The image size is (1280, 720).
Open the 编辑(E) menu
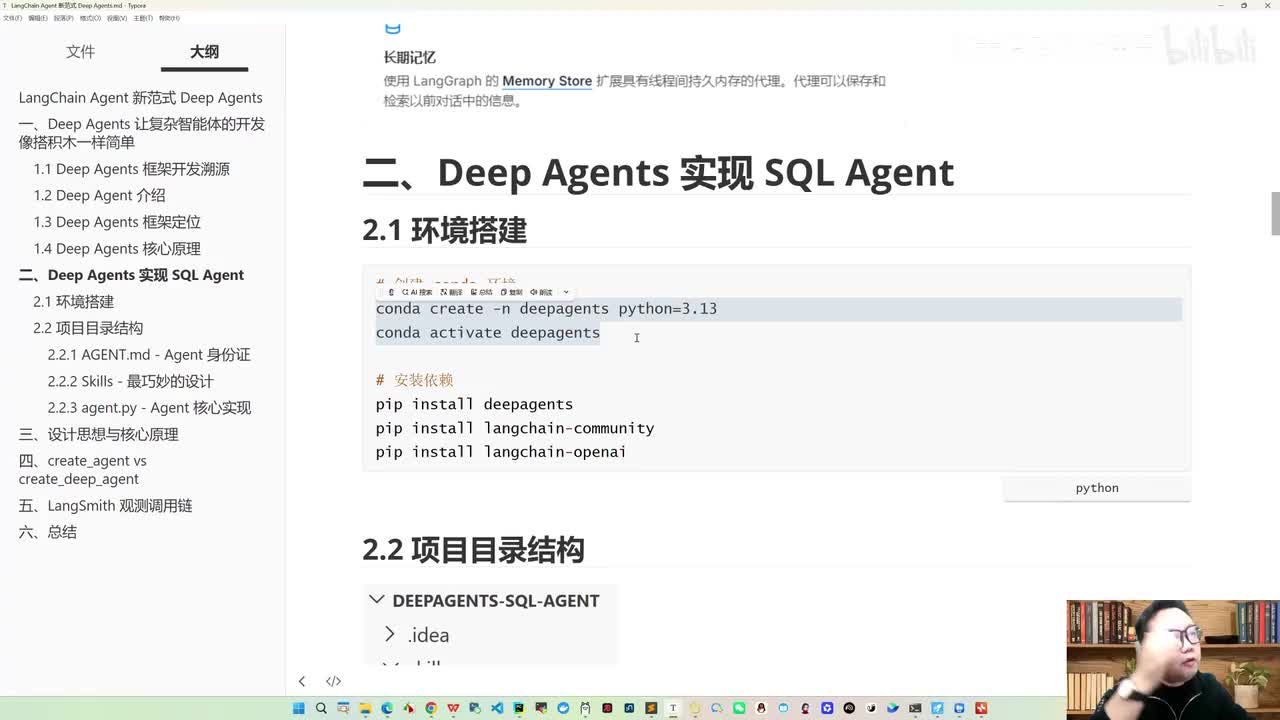38,18
